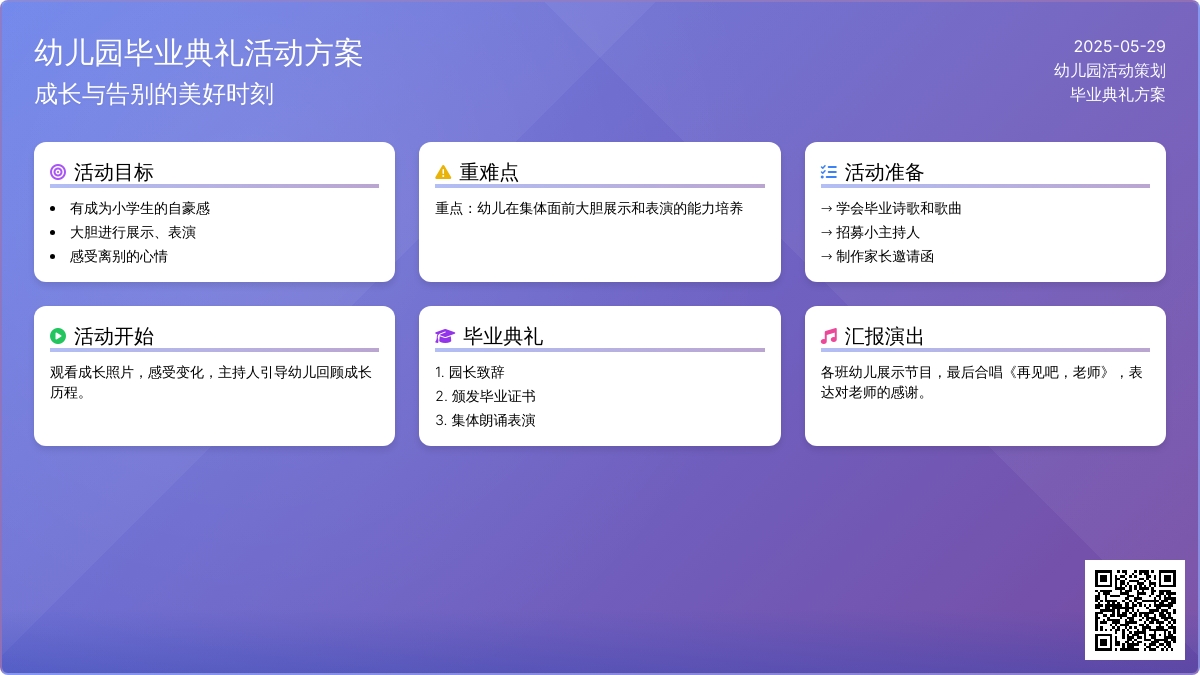1200x675 pixels.
Task: Click the card heading 重难点
Action: 489,172
